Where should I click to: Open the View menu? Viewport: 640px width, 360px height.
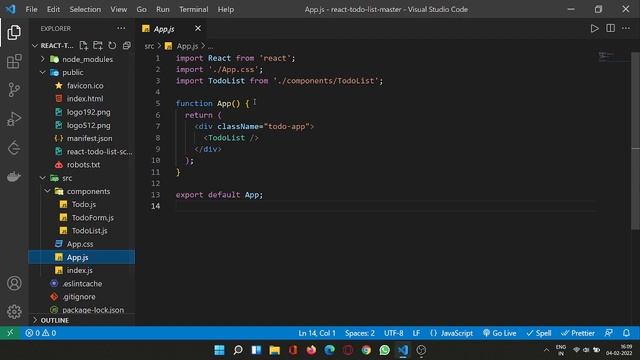(x=118, y=9)
